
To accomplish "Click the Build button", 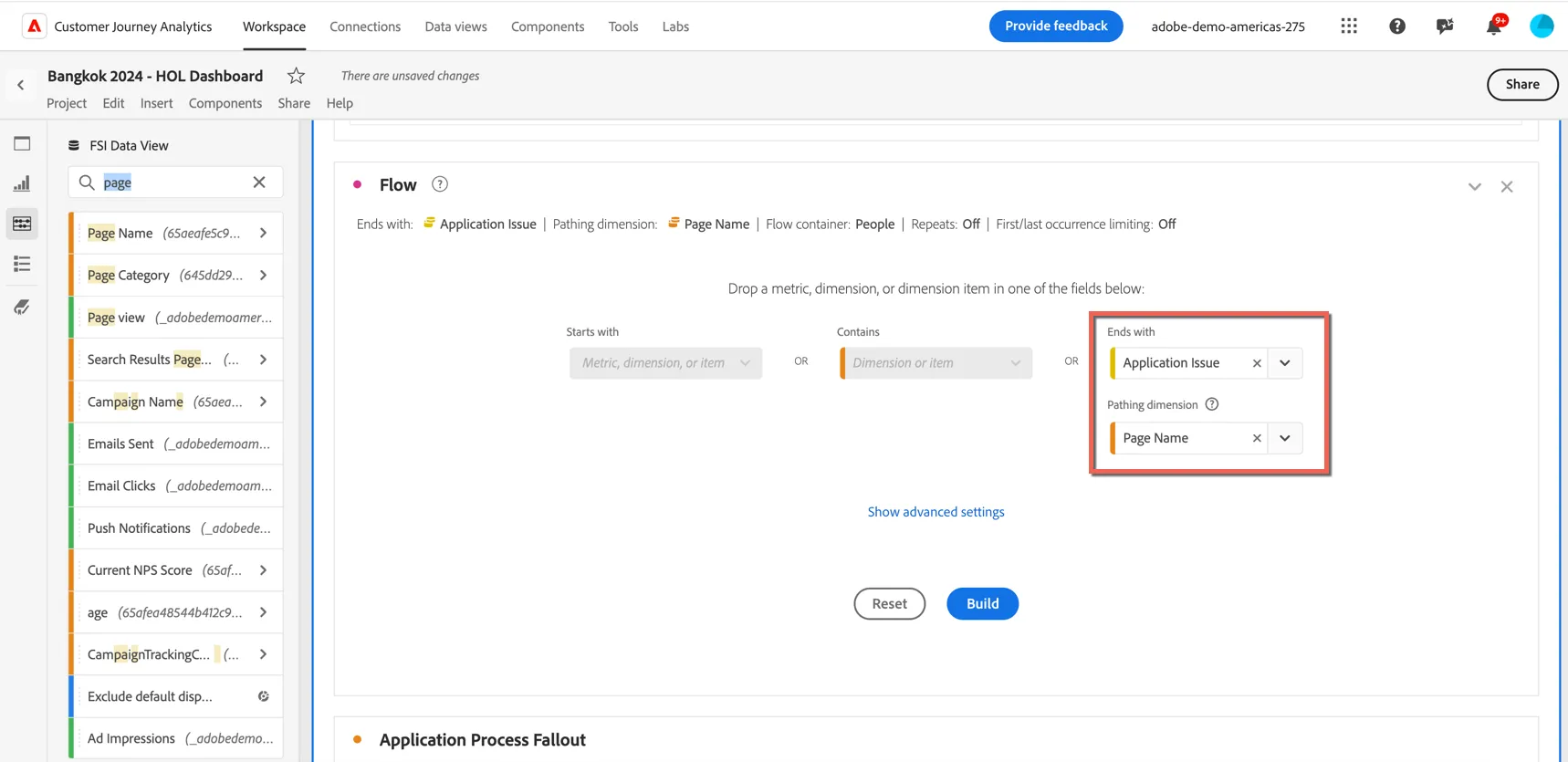I will [x=982, y=603].
